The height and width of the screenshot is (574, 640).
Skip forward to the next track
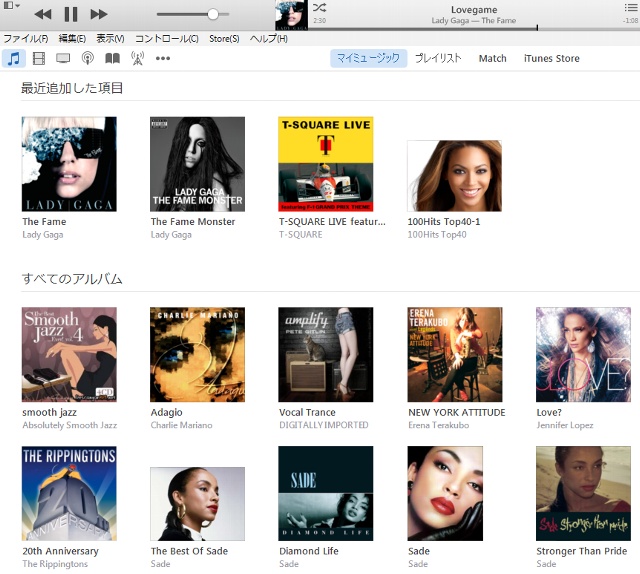(x=99, y=15)
